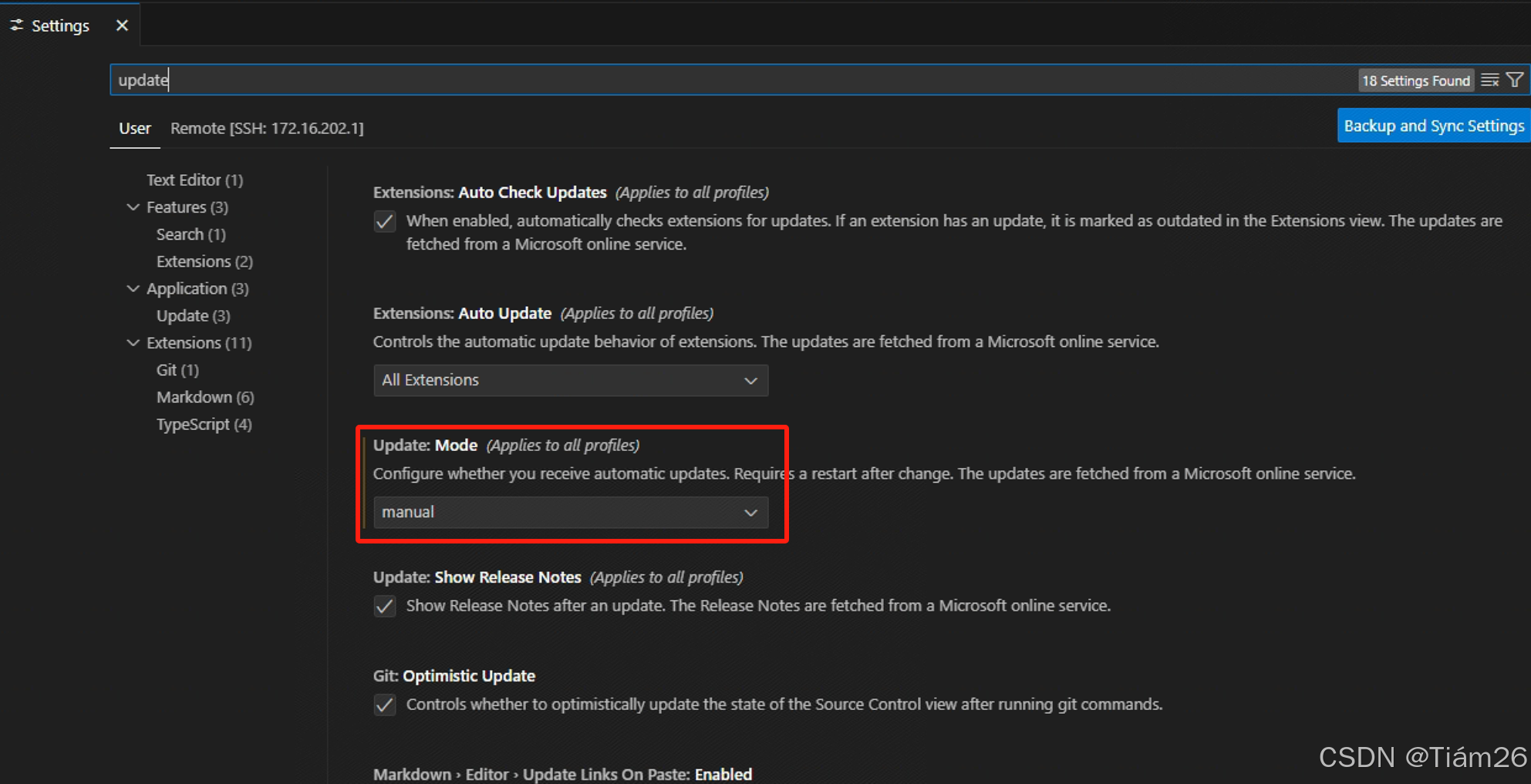Select TypeScript in the sidebar

(x=204, y=424)
